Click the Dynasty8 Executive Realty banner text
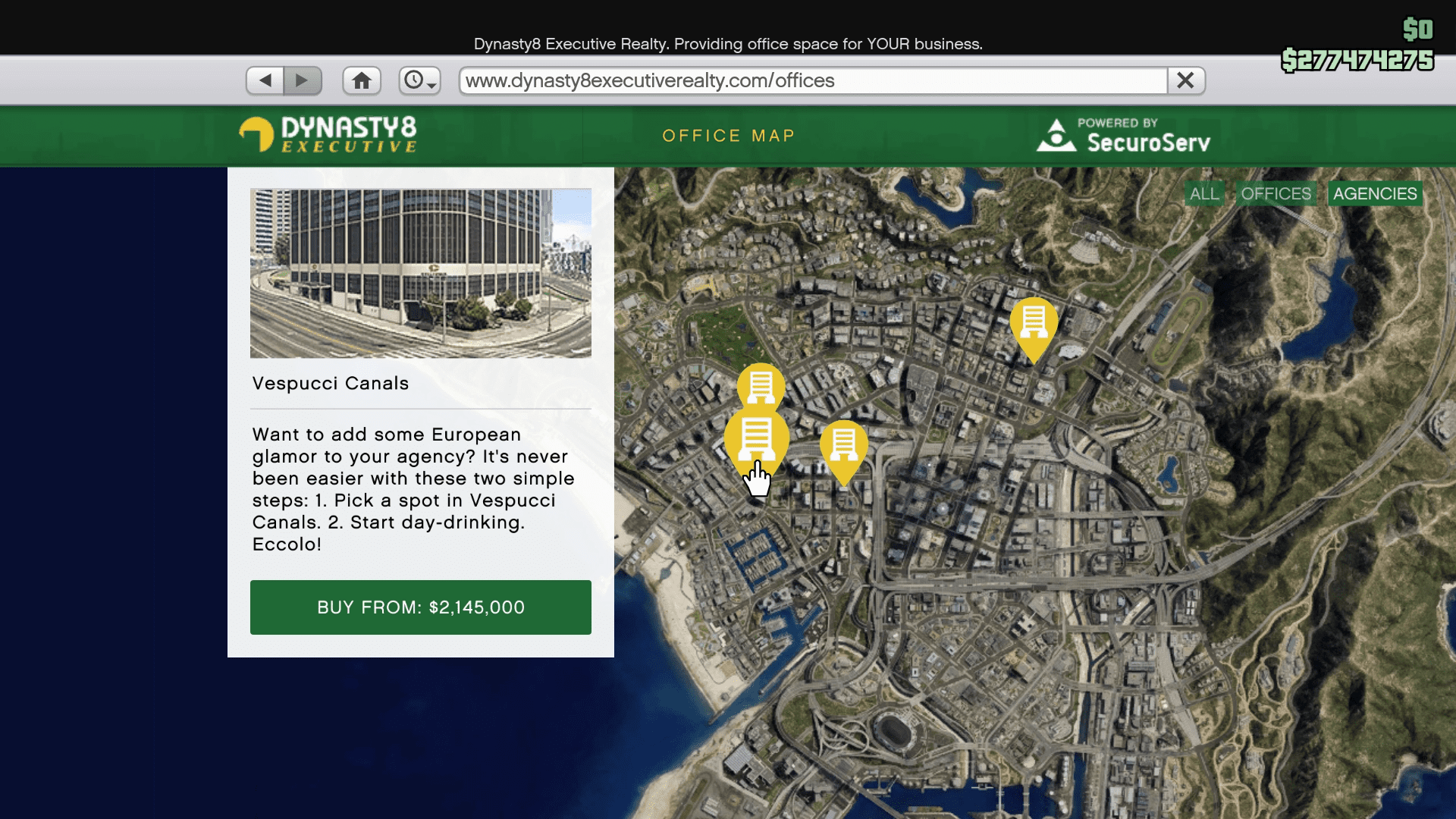Image resolution: width=1456 pixels, height=819 pixels. pos(727,43)
